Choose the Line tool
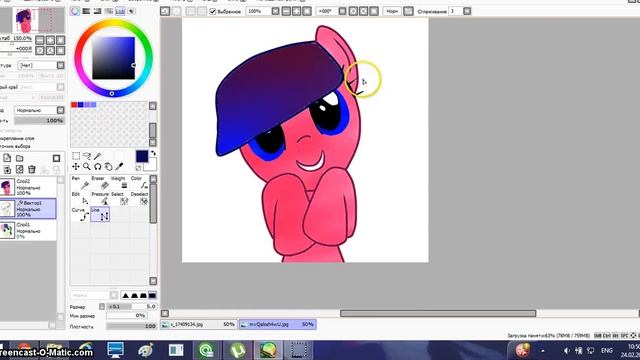The height and width of the screenshot is (360, 640). [x=100, y=214]
